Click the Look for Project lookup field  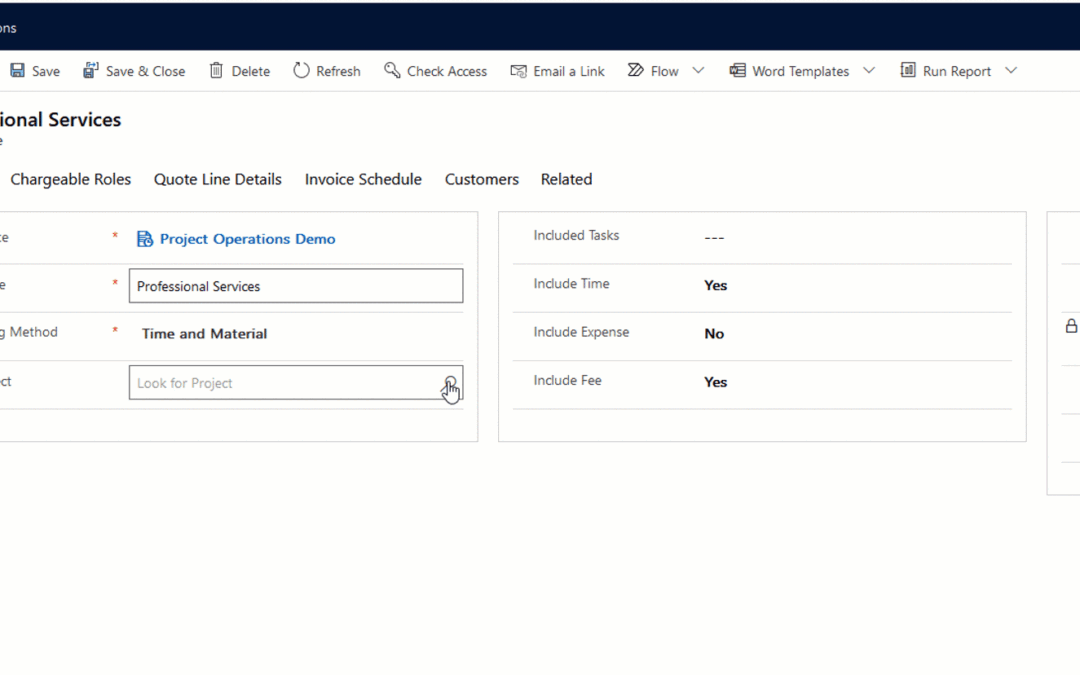(296, 382)
